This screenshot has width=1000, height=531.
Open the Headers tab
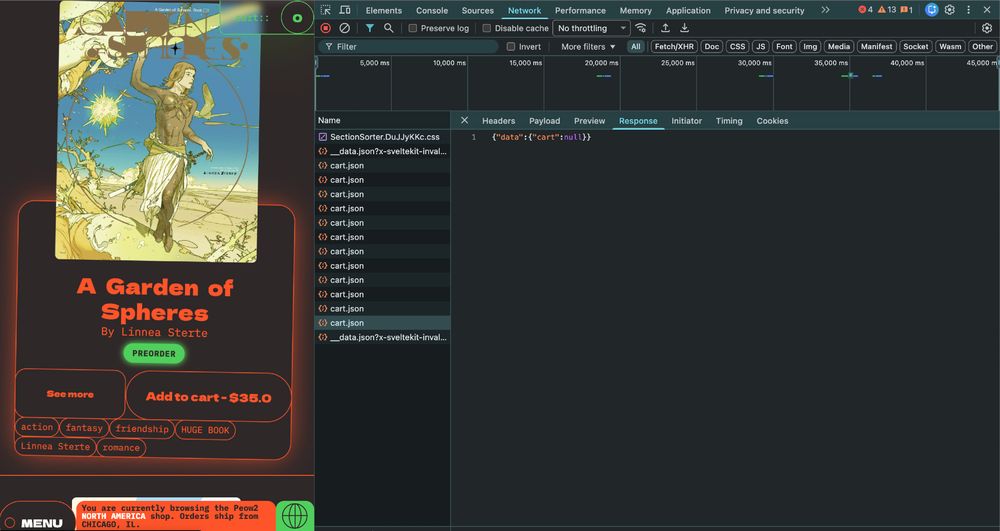click(498, 121)
